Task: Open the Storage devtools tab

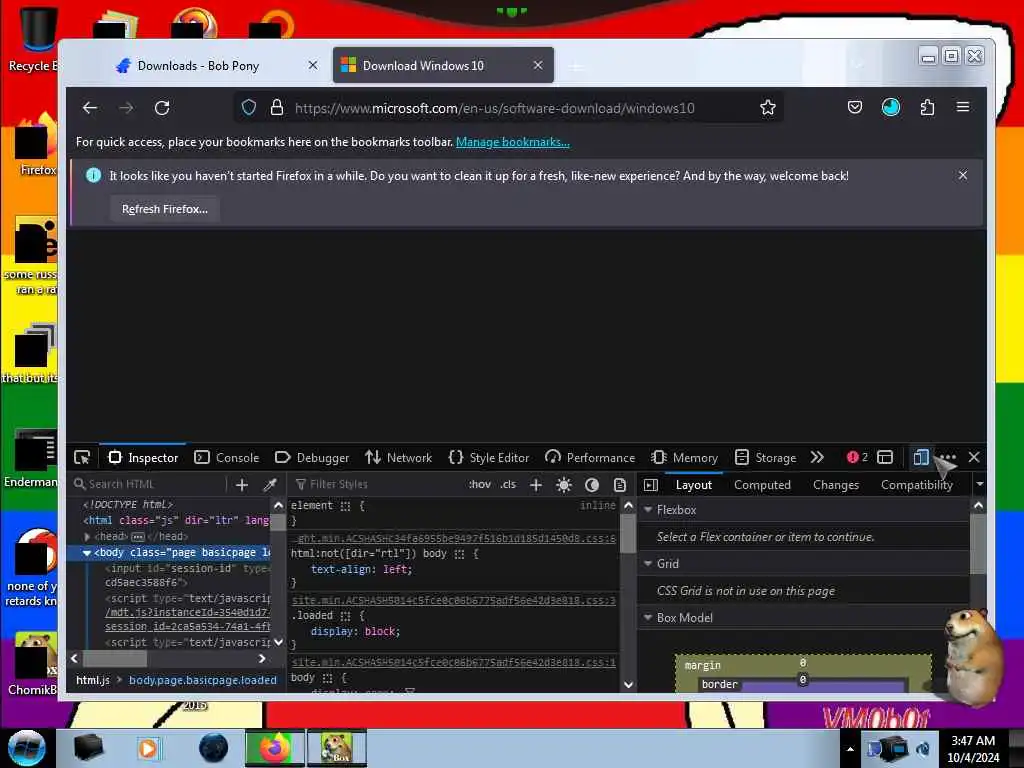Action: [766, 457]
